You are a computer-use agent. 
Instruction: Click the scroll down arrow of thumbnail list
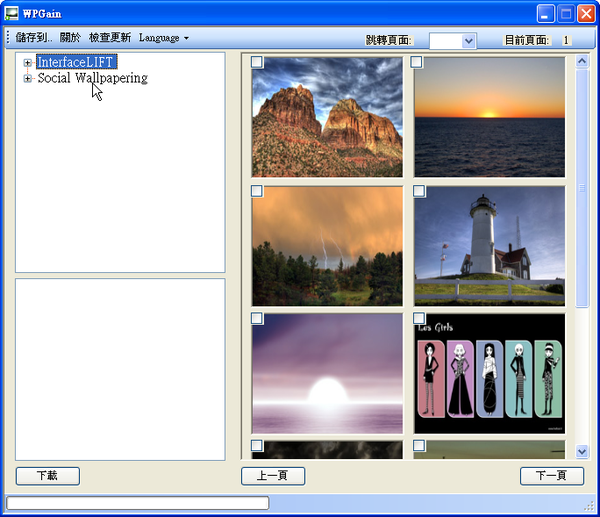582,452
